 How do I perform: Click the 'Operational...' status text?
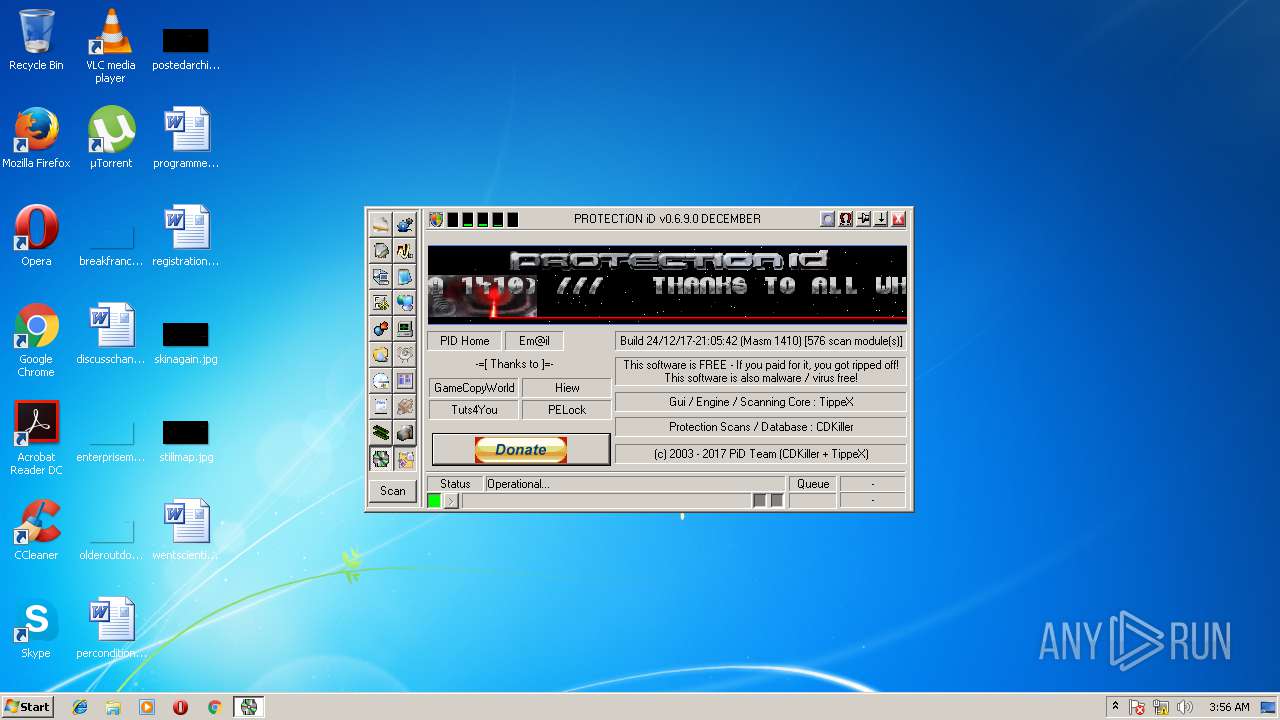(518, 484)
